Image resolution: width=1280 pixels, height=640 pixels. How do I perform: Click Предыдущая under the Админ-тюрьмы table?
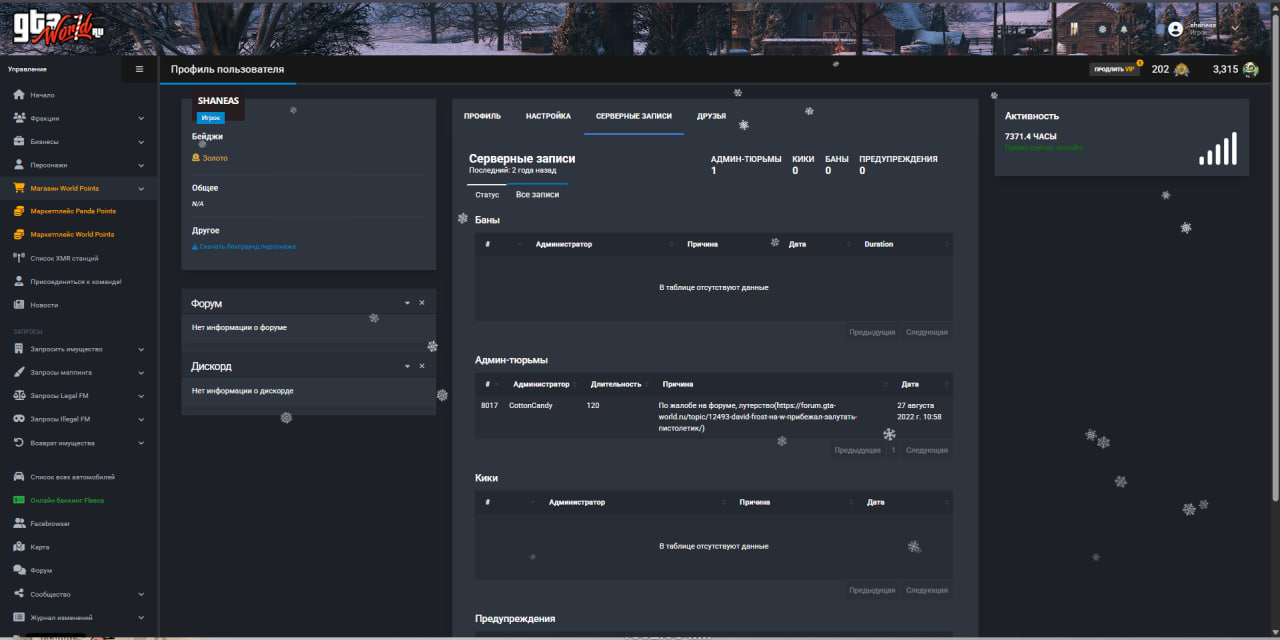click(858, 450)
